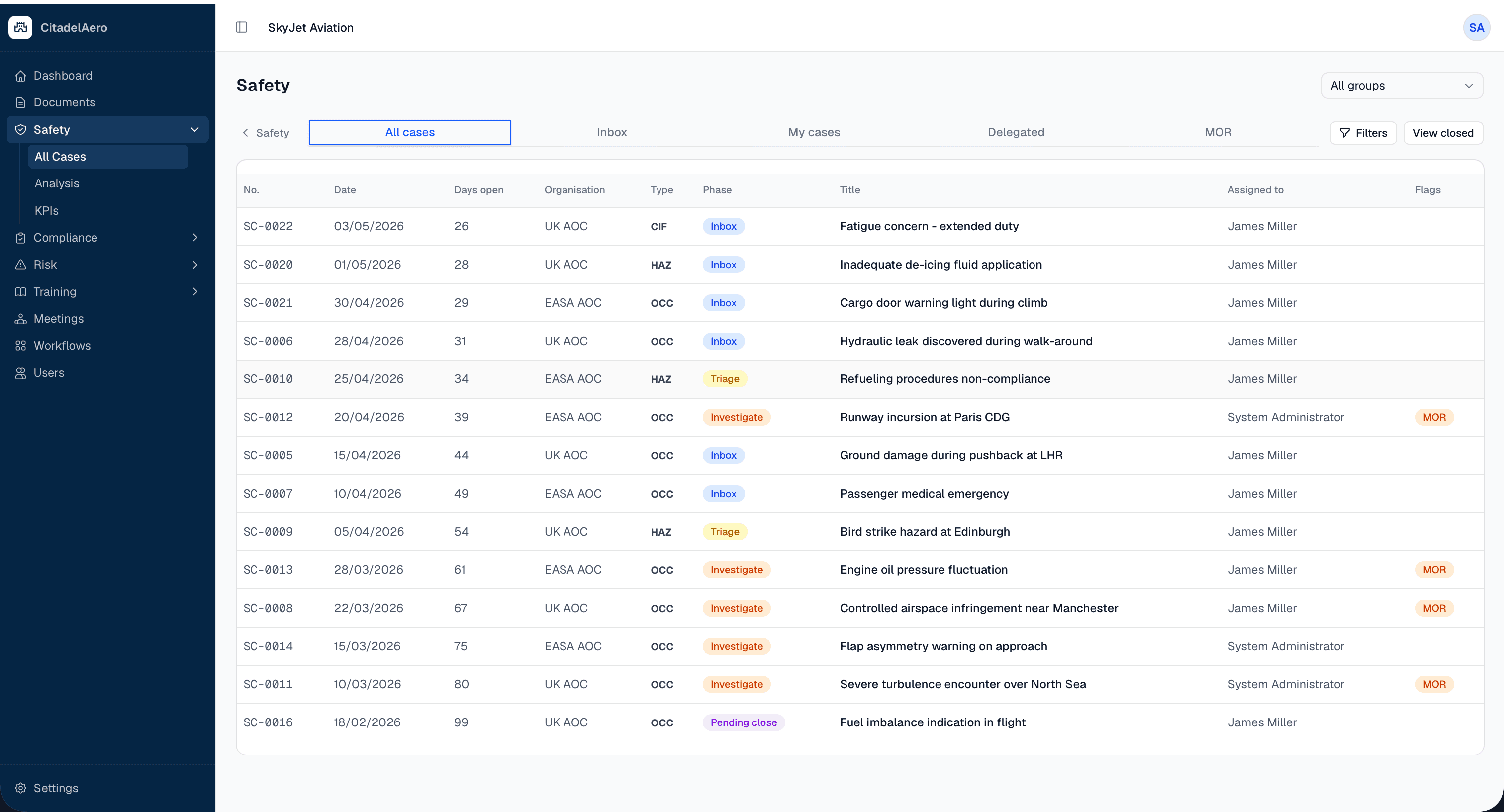1504x812 pixels.
Task: Switch to the Inbox tab
Action: (x=612, y=132)
